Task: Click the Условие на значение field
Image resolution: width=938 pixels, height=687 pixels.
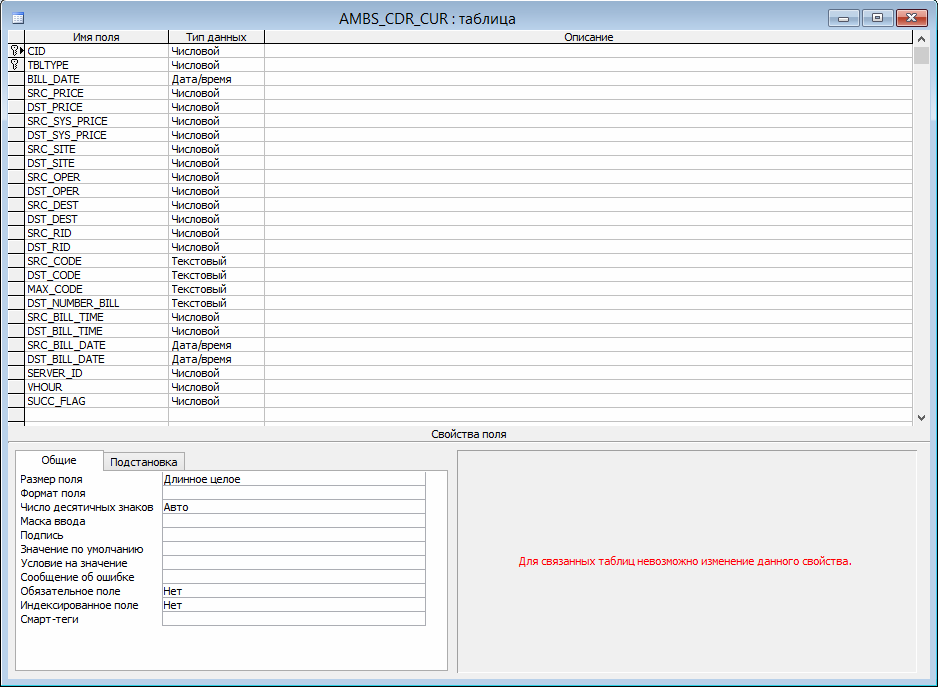Action: [294, 563]
